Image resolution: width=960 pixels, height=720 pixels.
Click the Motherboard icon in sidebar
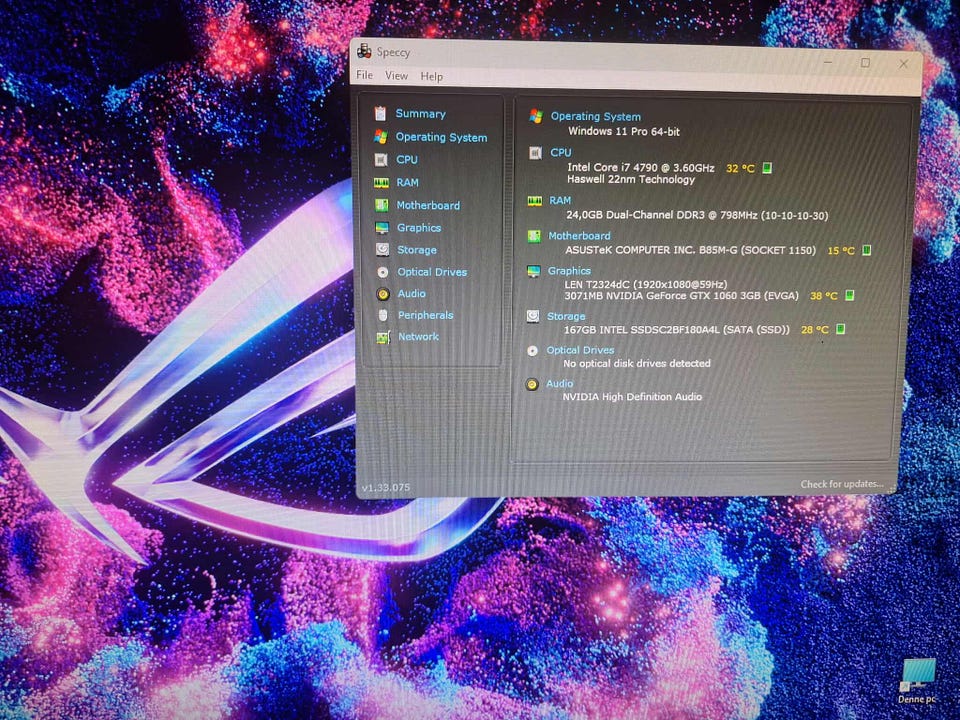[x=381, y=205]
